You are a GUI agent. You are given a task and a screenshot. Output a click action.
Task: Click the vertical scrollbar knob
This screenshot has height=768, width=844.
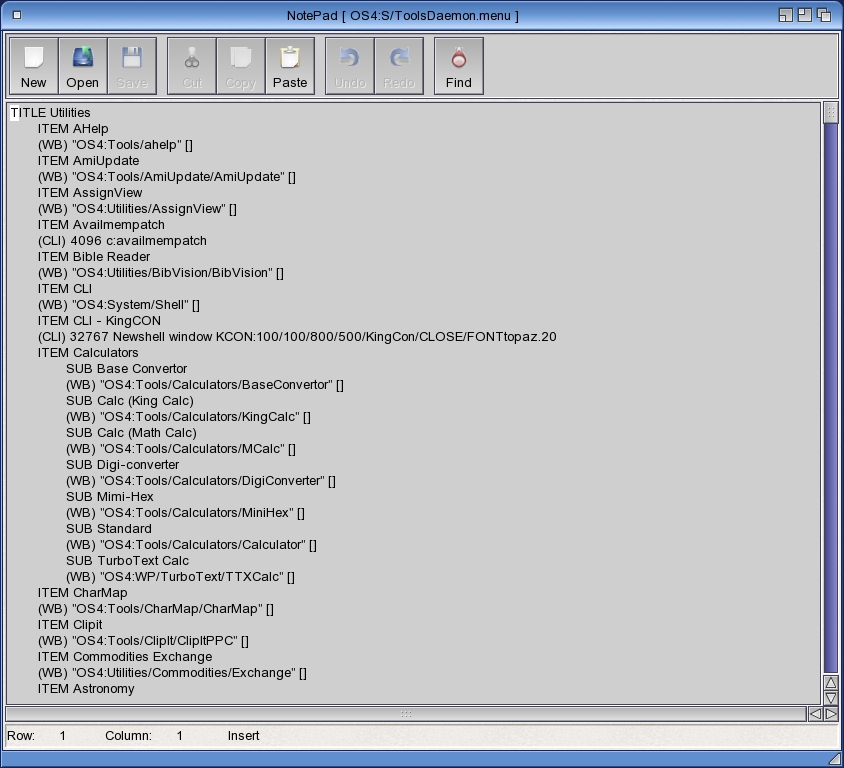click(x=831, y=112)
